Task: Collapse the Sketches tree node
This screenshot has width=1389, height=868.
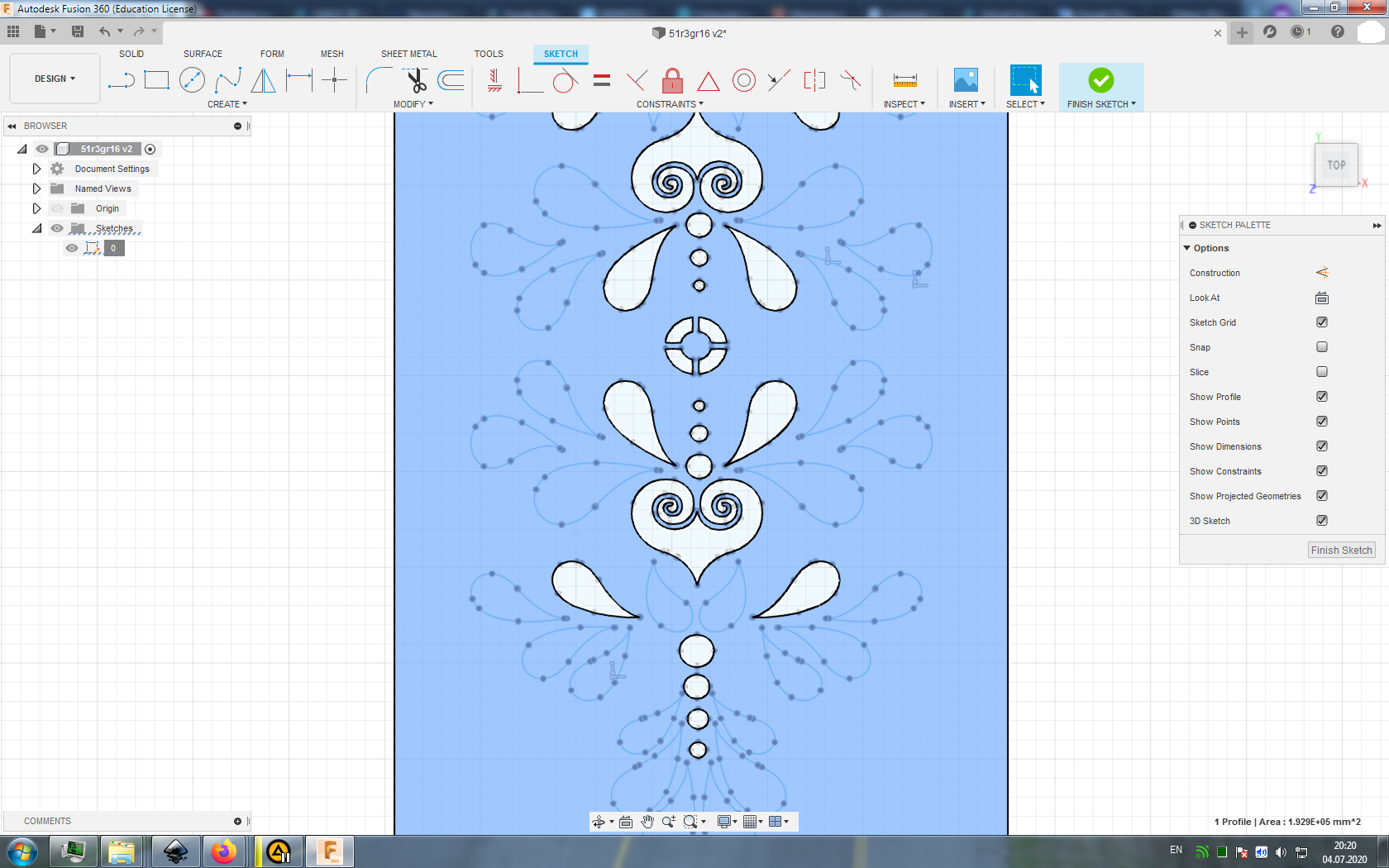Action: coord(36,228)
